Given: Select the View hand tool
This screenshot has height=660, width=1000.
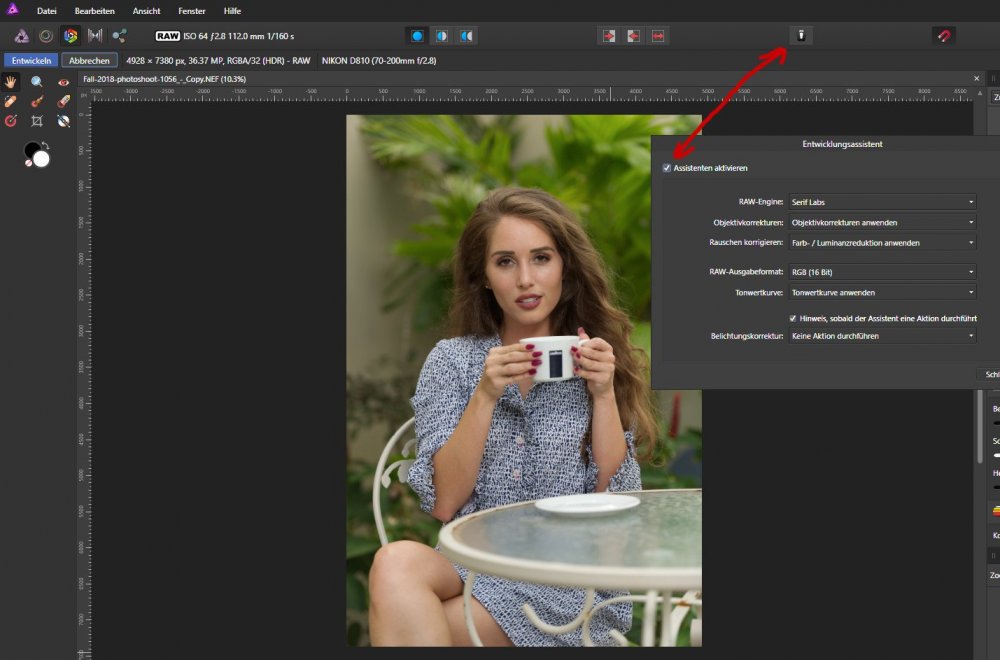Looking at the screenshot, I should pyautogui.click(x=12, y=82).
